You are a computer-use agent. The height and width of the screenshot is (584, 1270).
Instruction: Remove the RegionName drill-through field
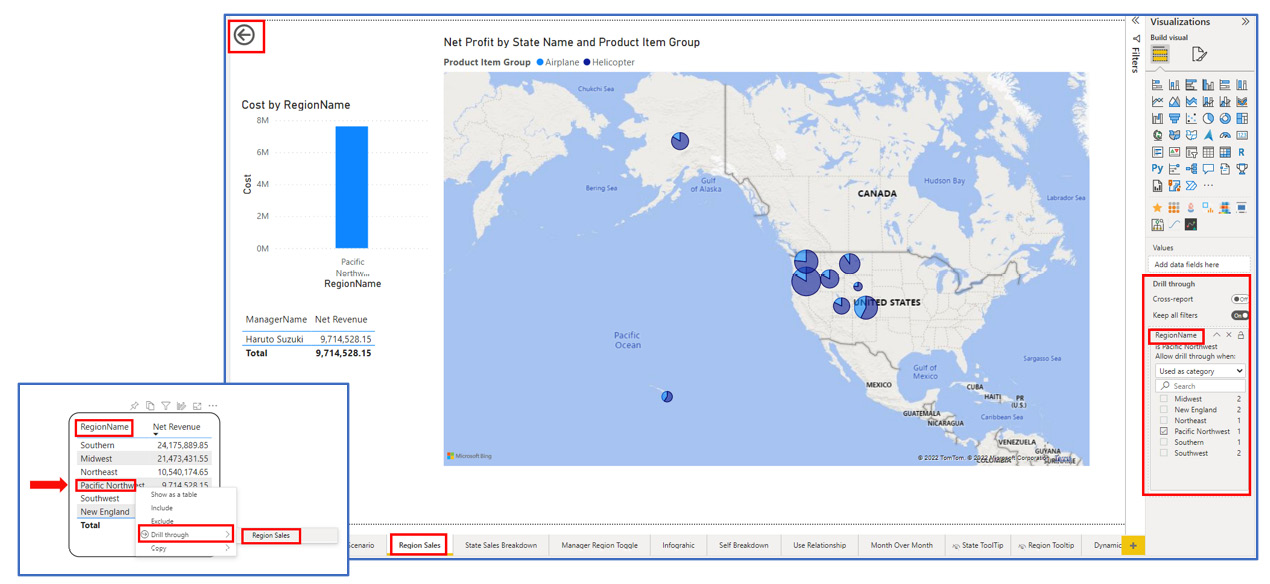pos(1229,335)
